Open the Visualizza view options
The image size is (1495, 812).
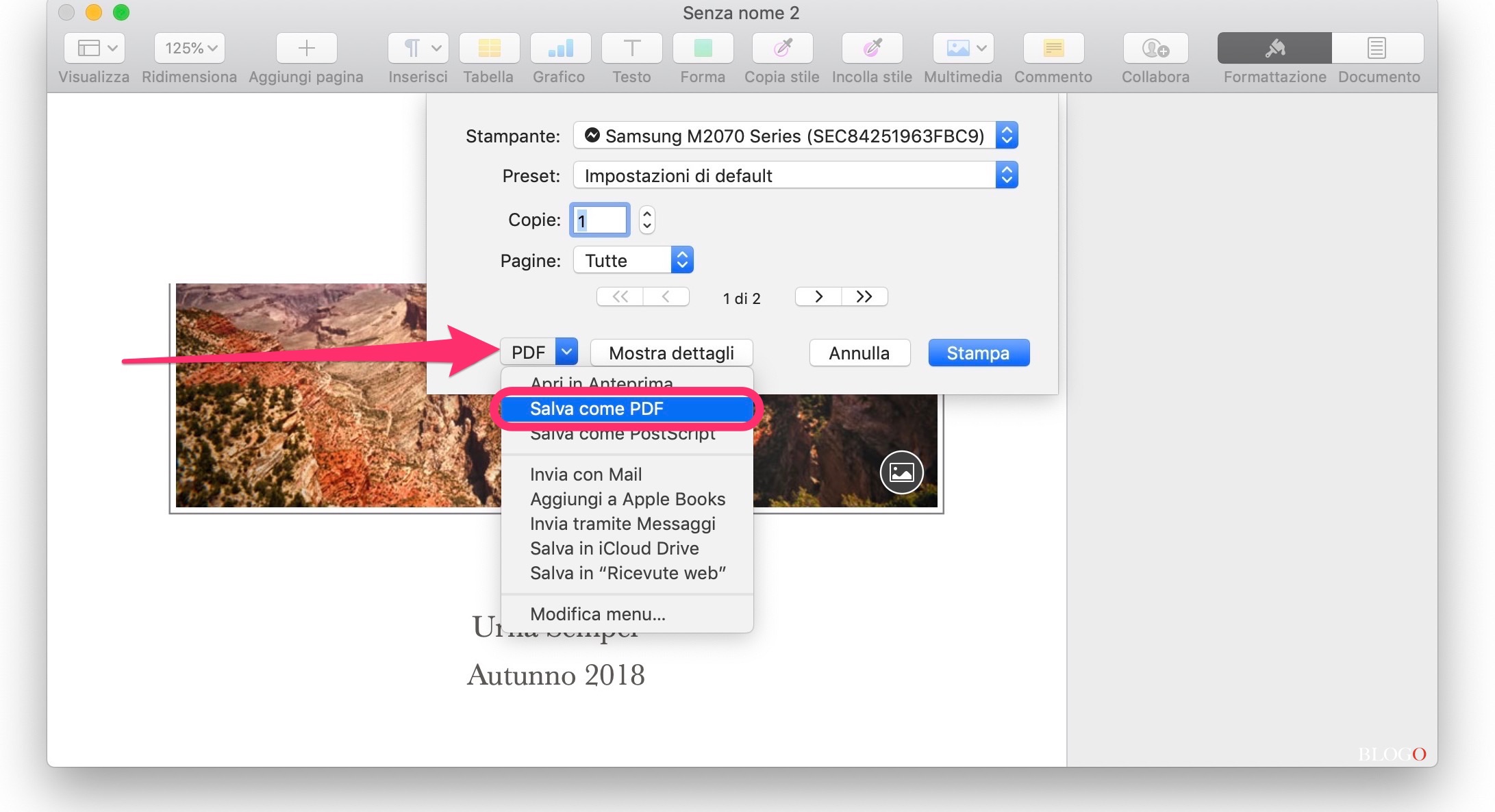(x=95, y=48)
